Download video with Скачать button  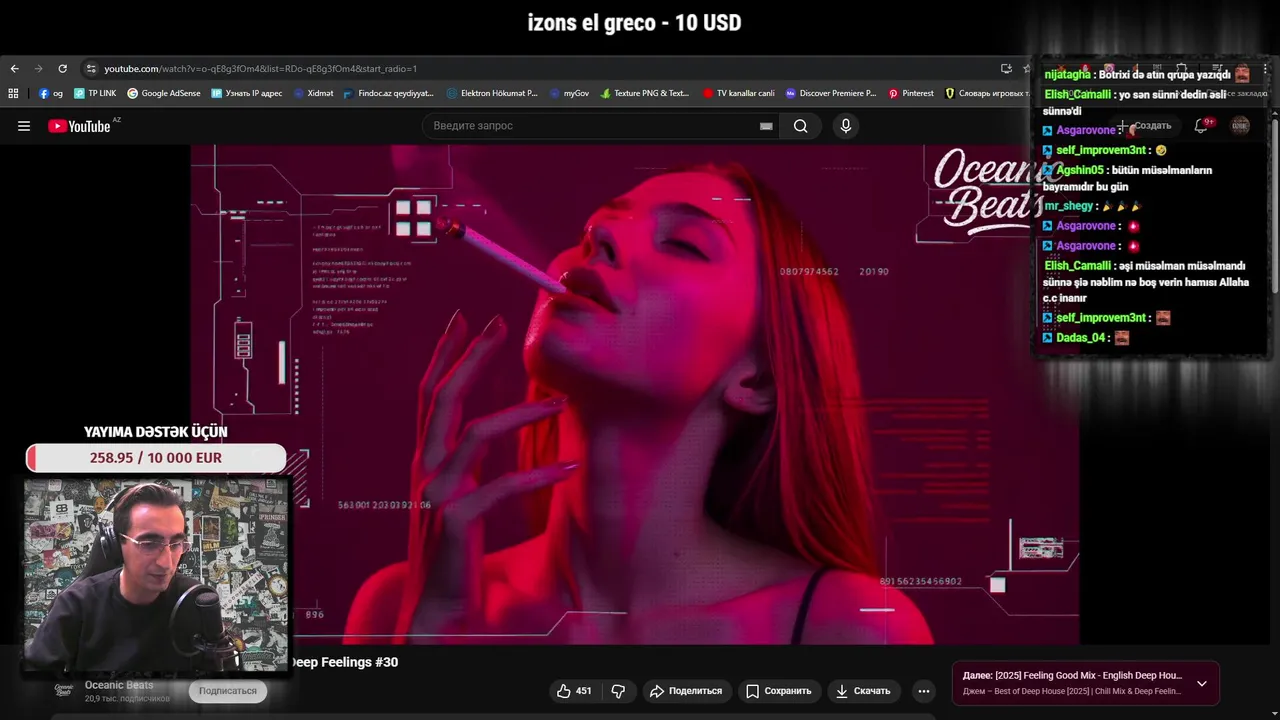[x=863, y=691]
